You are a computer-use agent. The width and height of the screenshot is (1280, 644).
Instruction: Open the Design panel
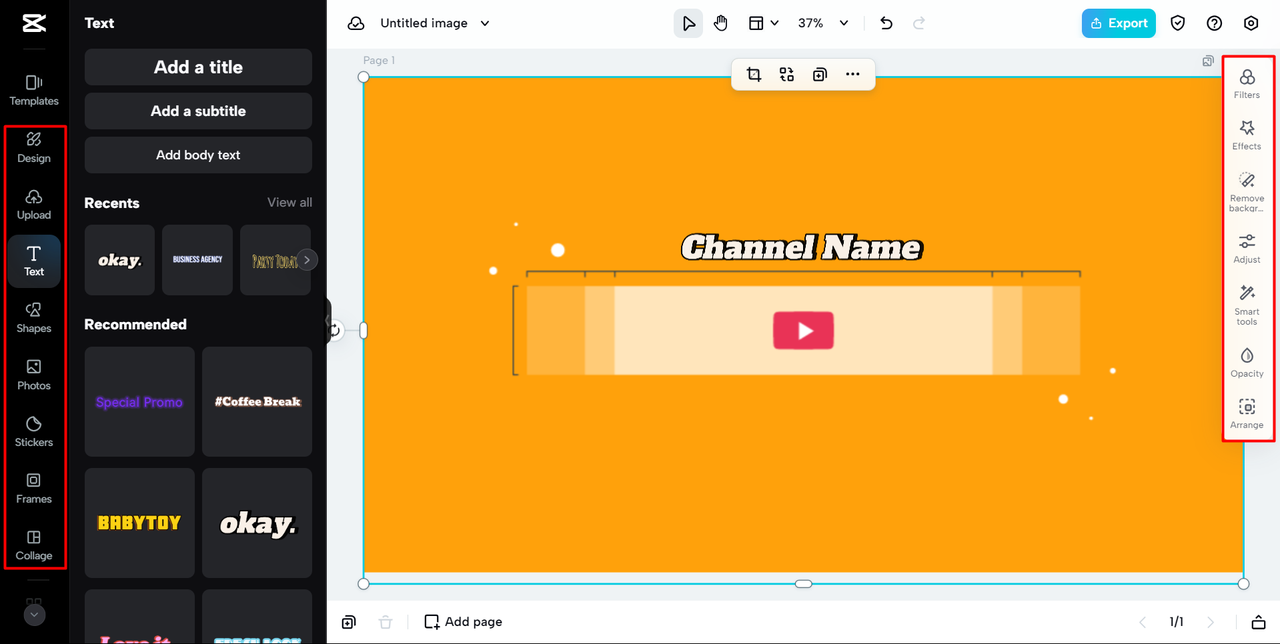(34, 147)
